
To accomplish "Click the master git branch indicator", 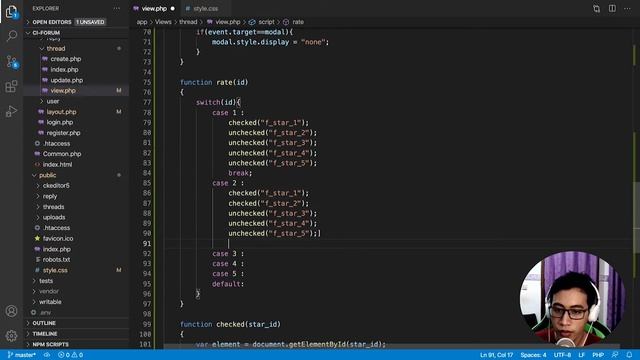I will [22, 355].
